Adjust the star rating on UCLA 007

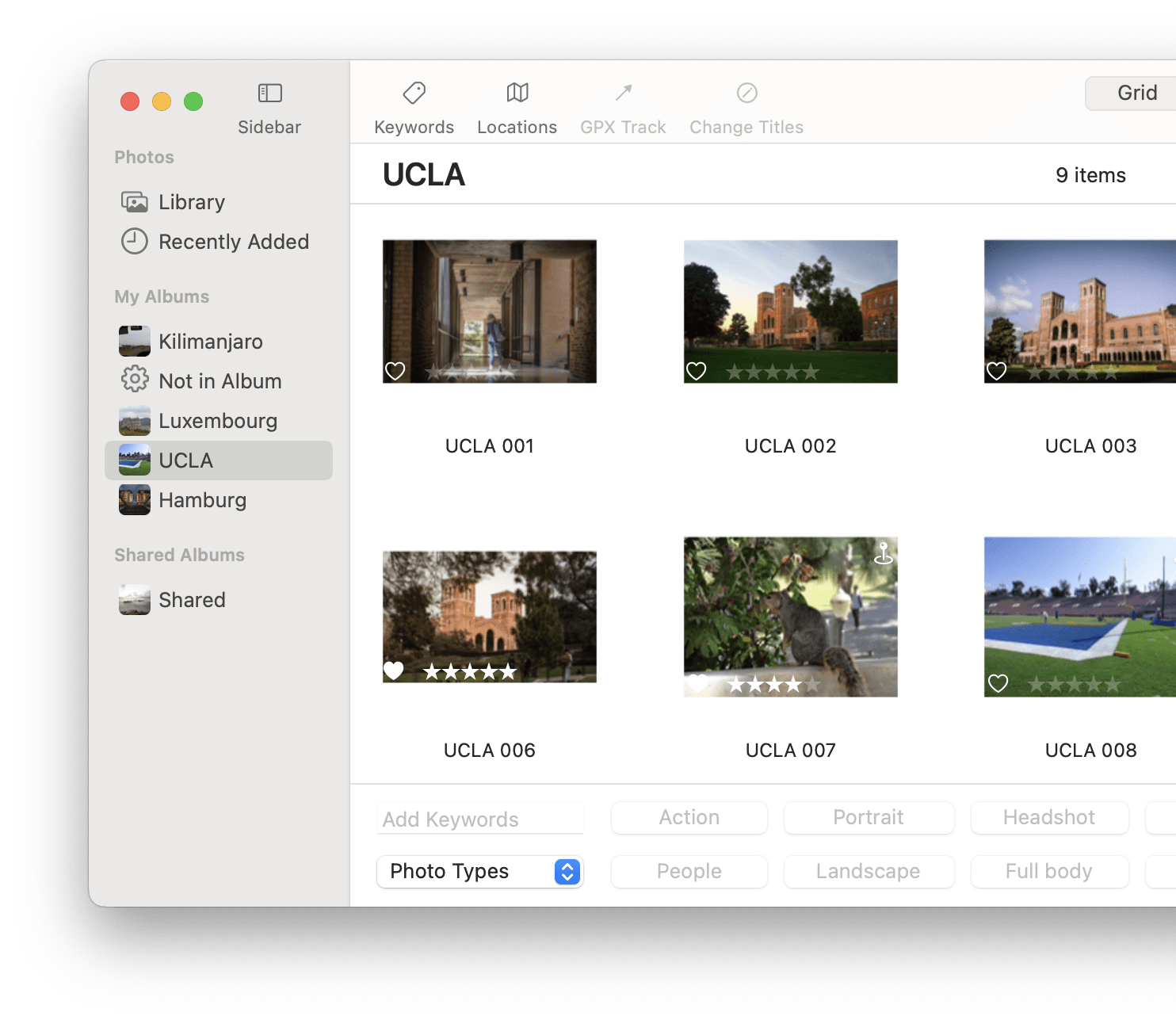tap(773, 684)
